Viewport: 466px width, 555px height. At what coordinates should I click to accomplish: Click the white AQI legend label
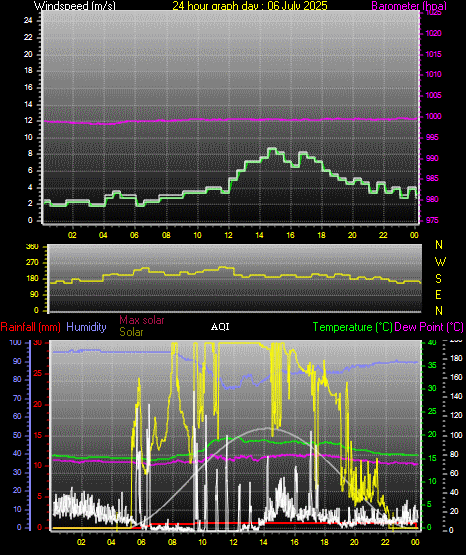(x=220, y=327)
